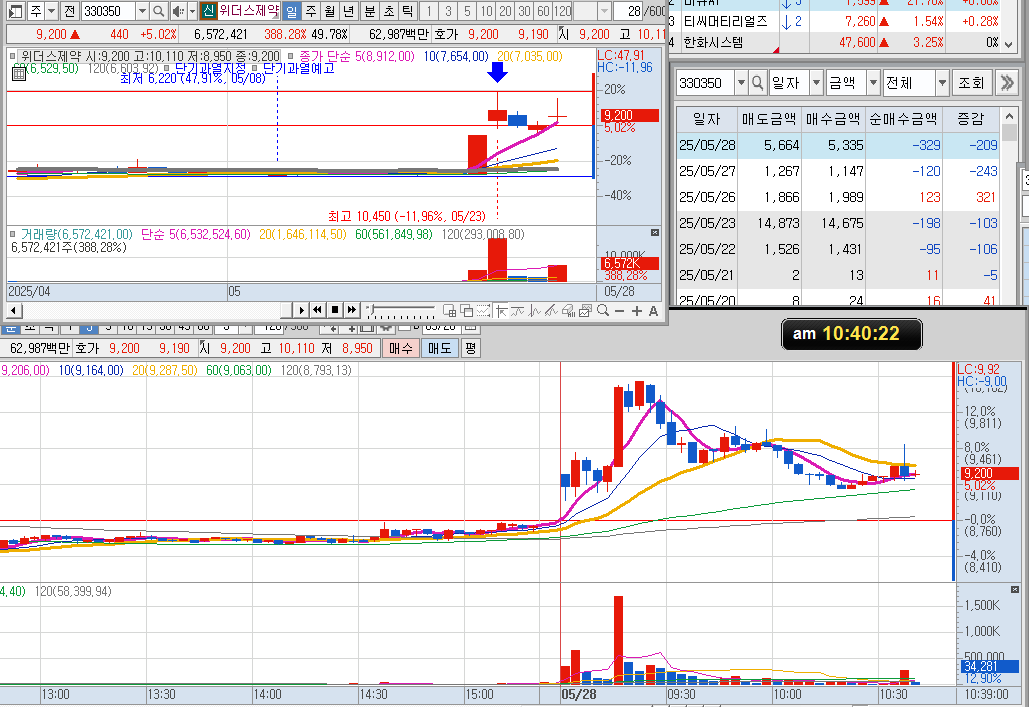Click the 위더스제약 stock name field
This screenshot has width=1029, height=707.
click(249, 11)
